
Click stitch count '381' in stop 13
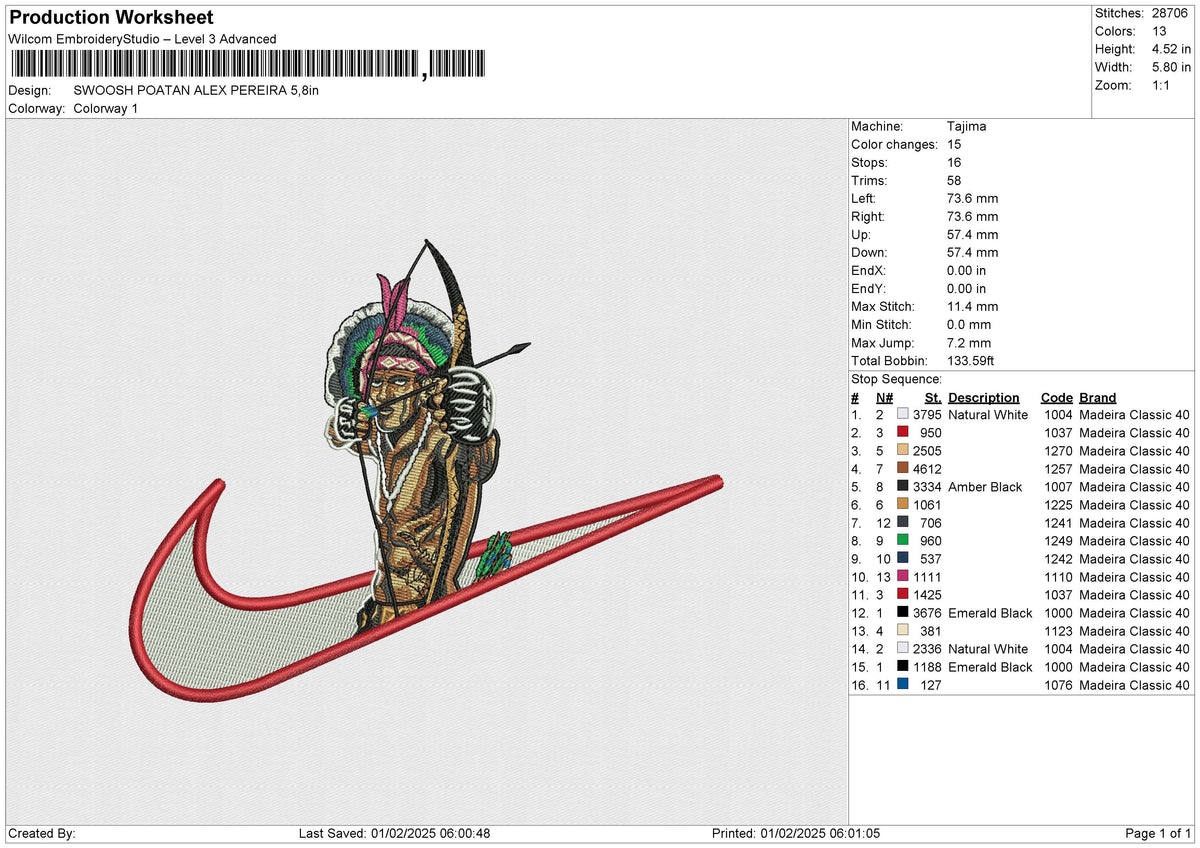[931, 630]
